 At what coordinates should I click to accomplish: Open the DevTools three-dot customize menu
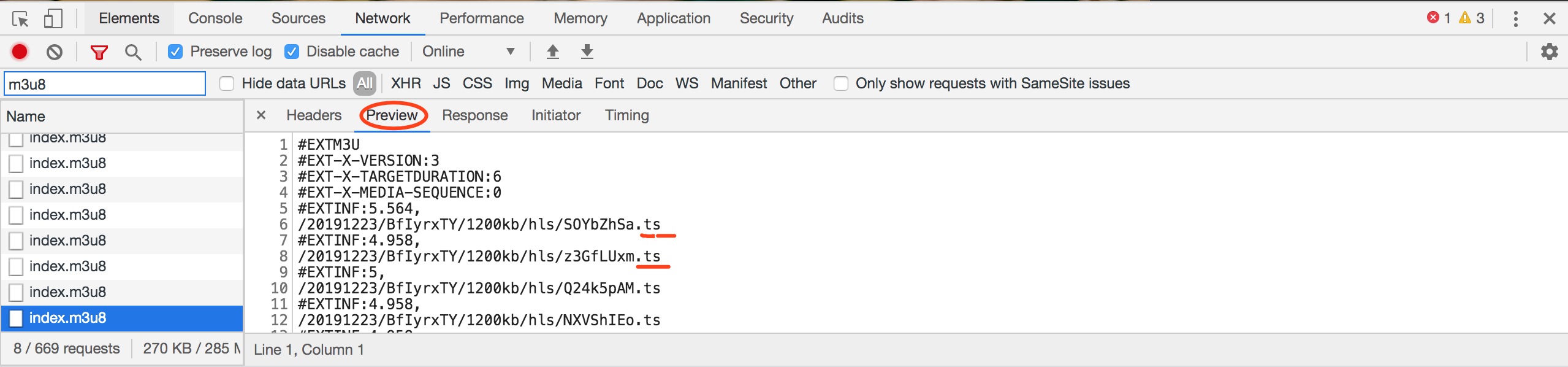(1515, 19)
